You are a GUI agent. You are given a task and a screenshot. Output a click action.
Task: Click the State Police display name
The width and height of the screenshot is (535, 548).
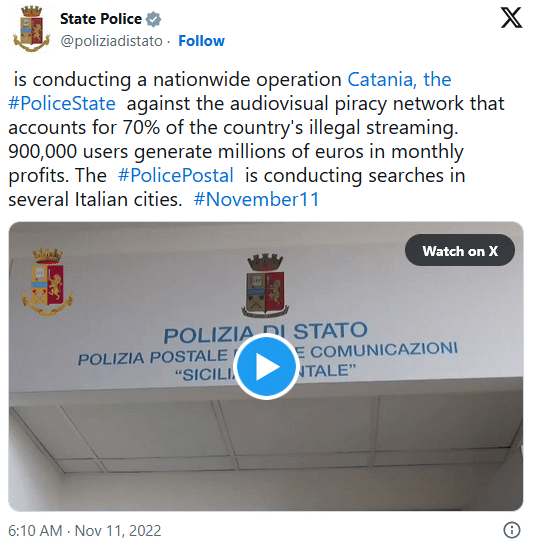click(x=101, y=19)
